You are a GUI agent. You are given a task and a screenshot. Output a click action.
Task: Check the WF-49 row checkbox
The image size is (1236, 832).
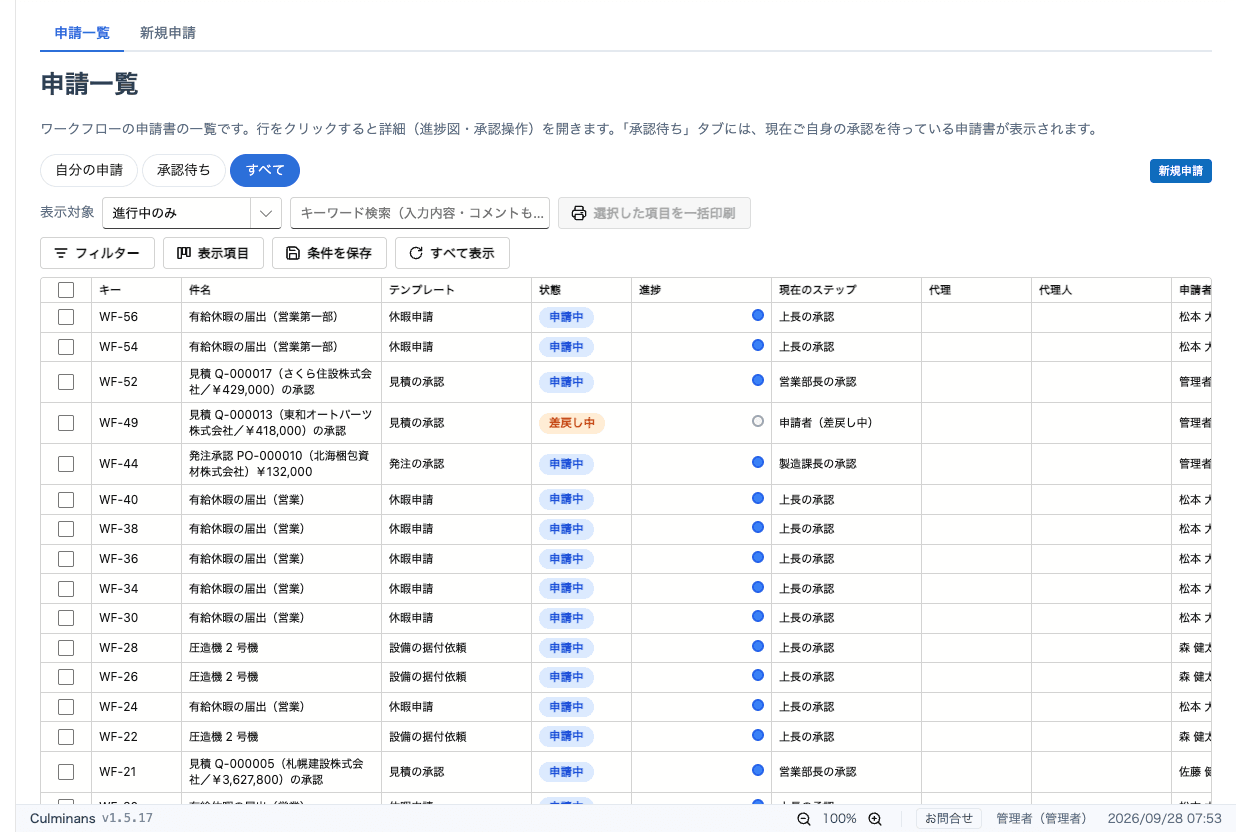click(66, 423)
